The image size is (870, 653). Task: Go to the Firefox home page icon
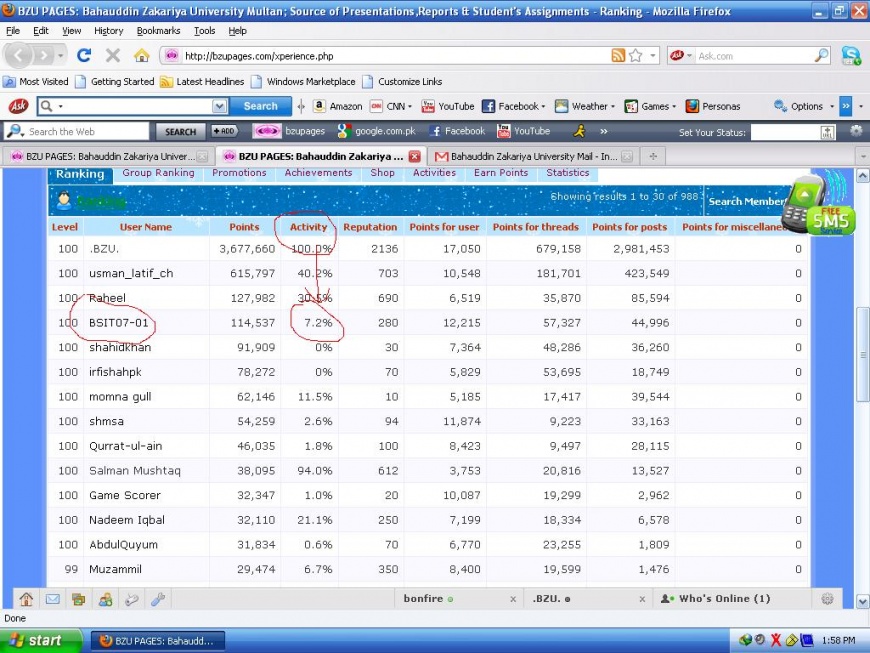(x=141, y=56)
